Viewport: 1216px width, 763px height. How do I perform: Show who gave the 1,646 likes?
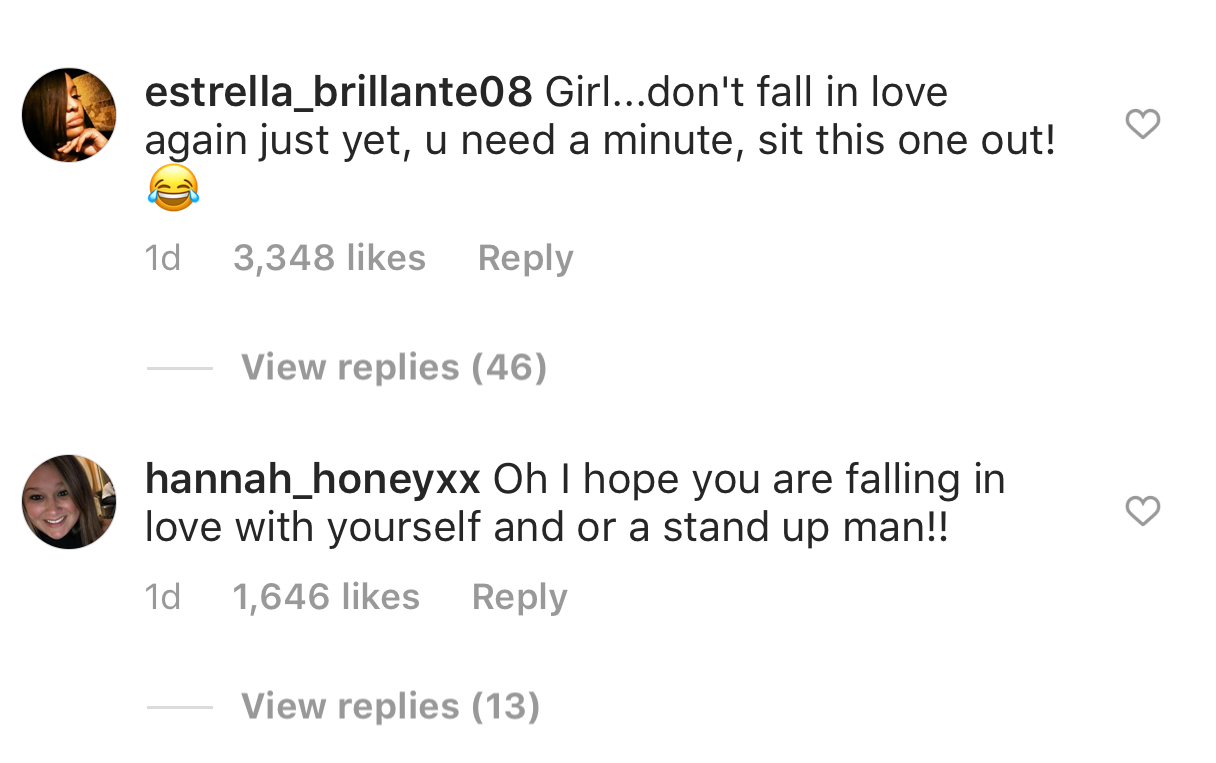pyautogui.click(x=326, y=597)
